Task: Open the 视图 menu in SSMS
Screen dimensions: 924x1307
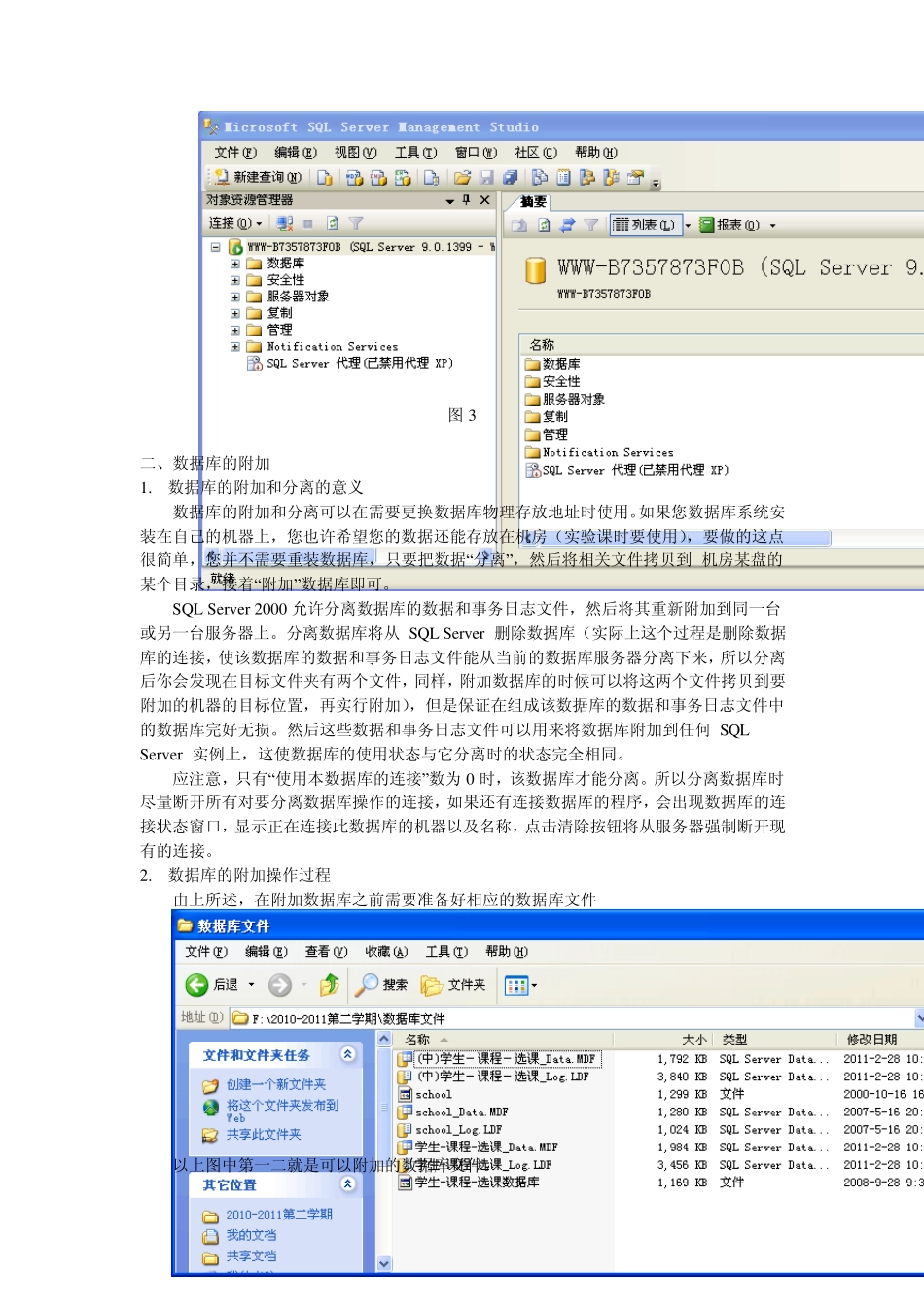Action: tap(355, 152)
